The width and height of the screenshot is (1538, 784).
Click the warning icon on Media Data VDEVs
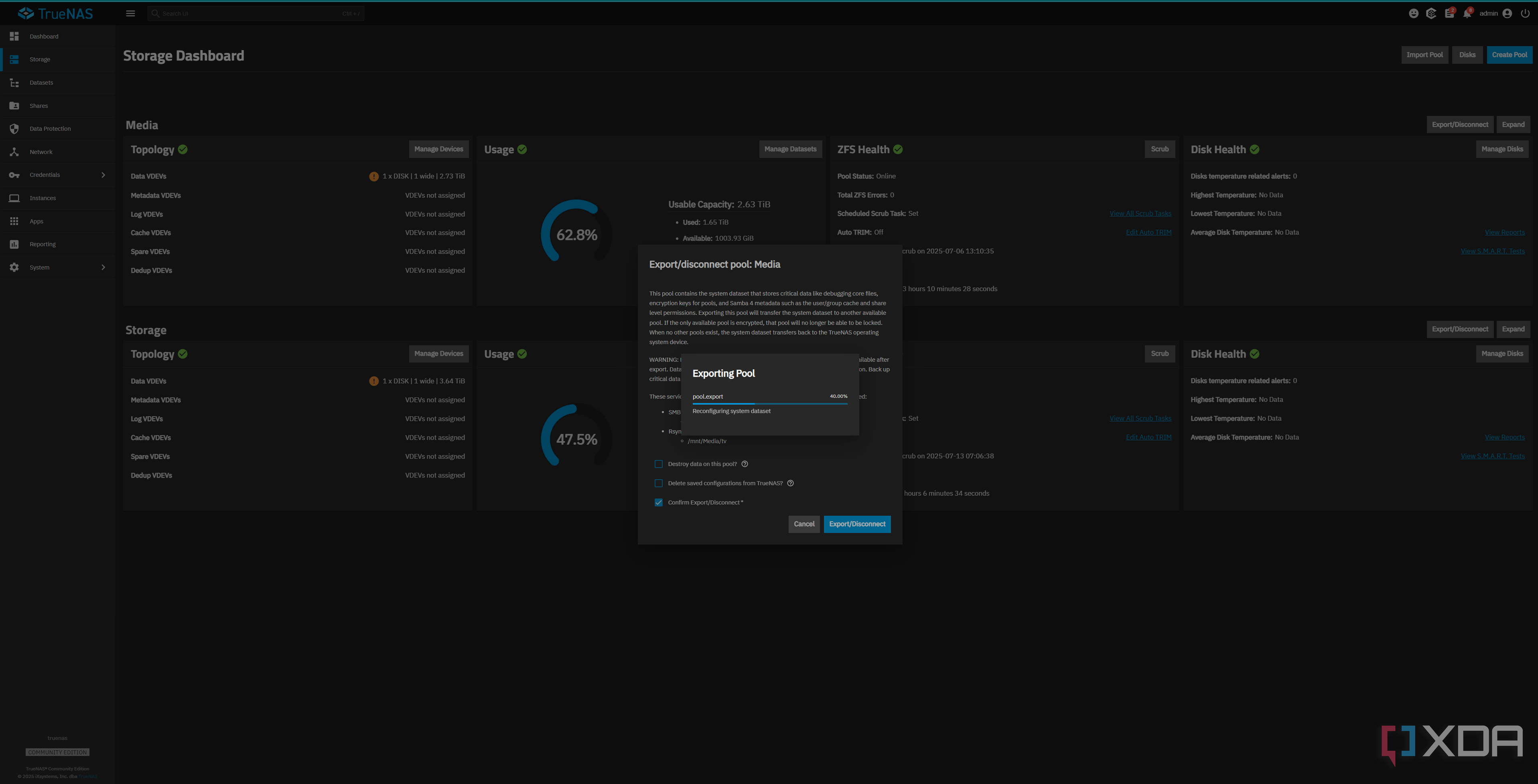tap(374, 176)
